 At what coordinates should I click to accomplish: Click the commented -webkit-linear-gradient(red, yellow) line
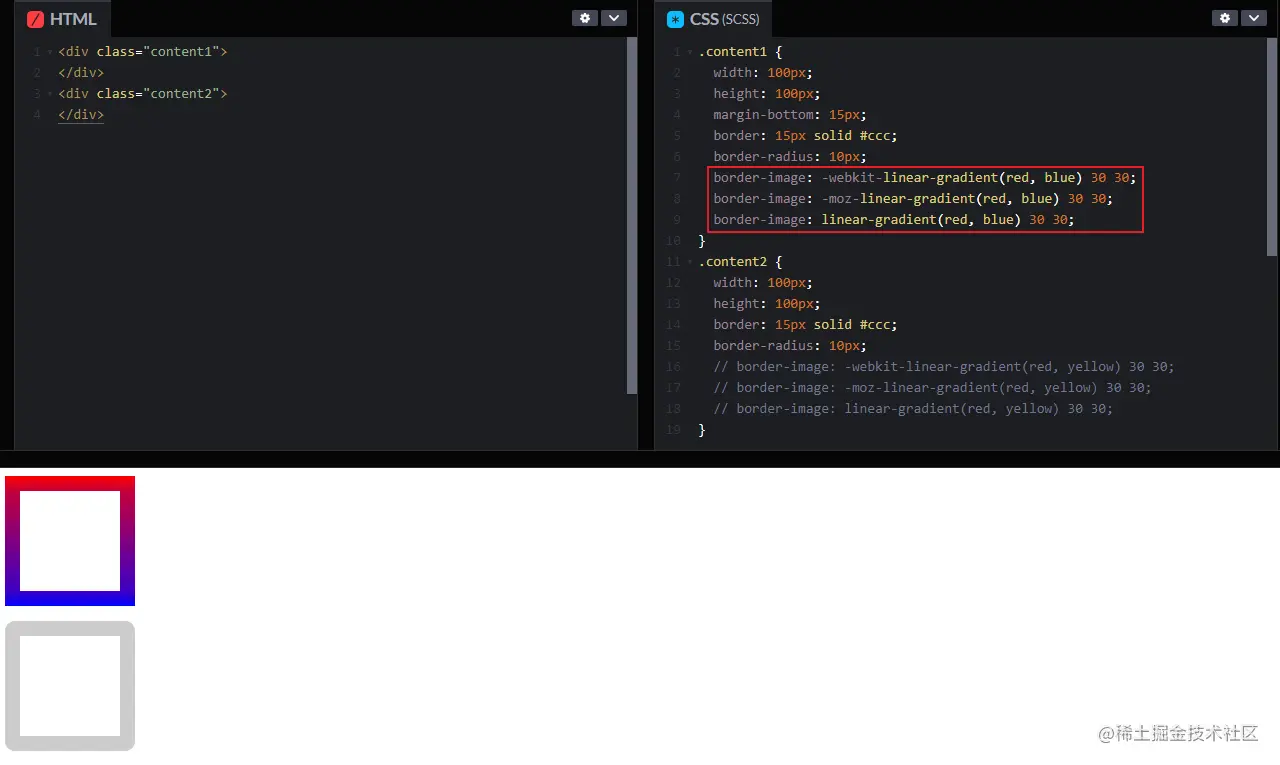pos(944,366)
